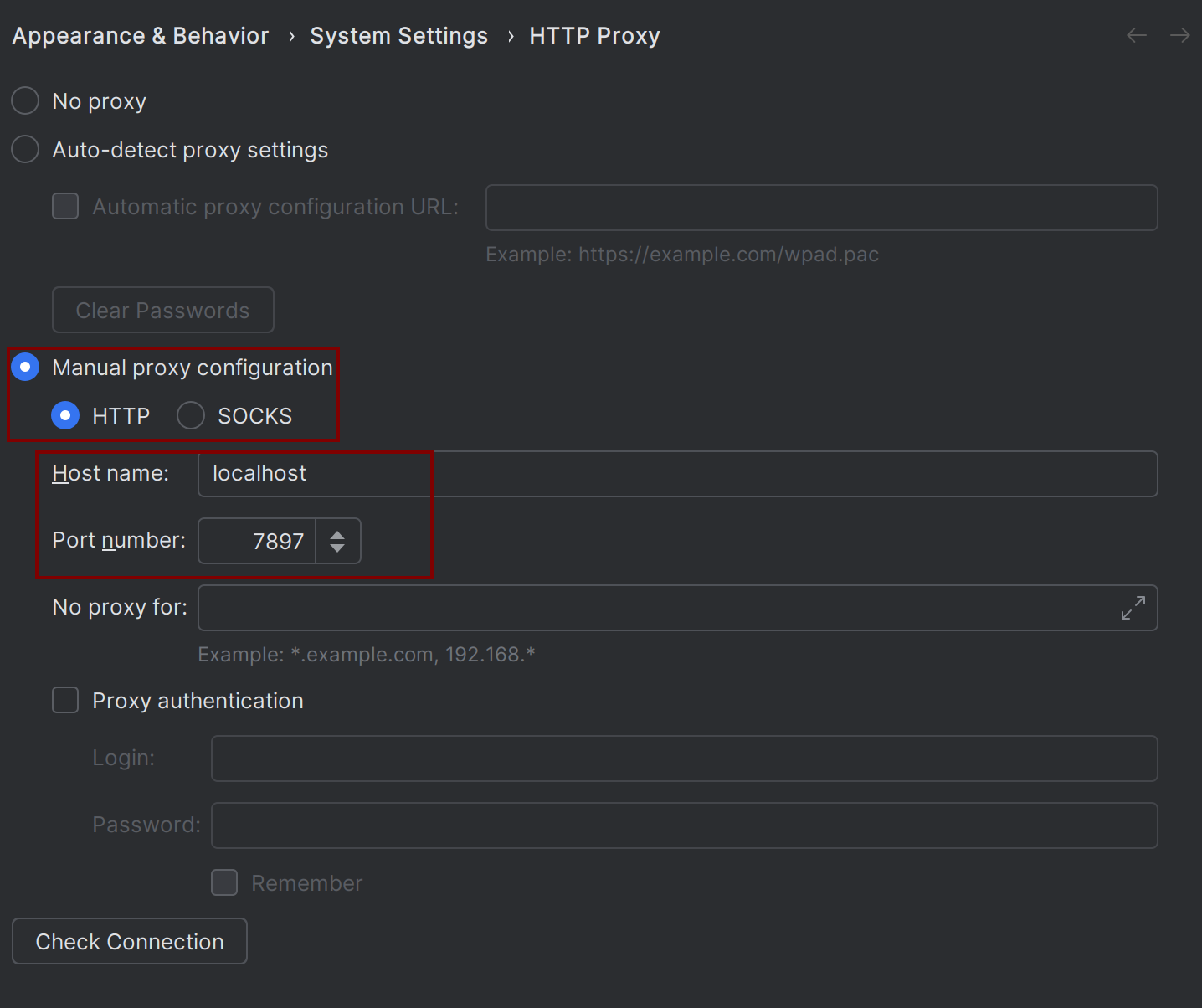This screenshot has height=1008, width=1202.
Task: Focus the Port number field
Action: point(257,541)
